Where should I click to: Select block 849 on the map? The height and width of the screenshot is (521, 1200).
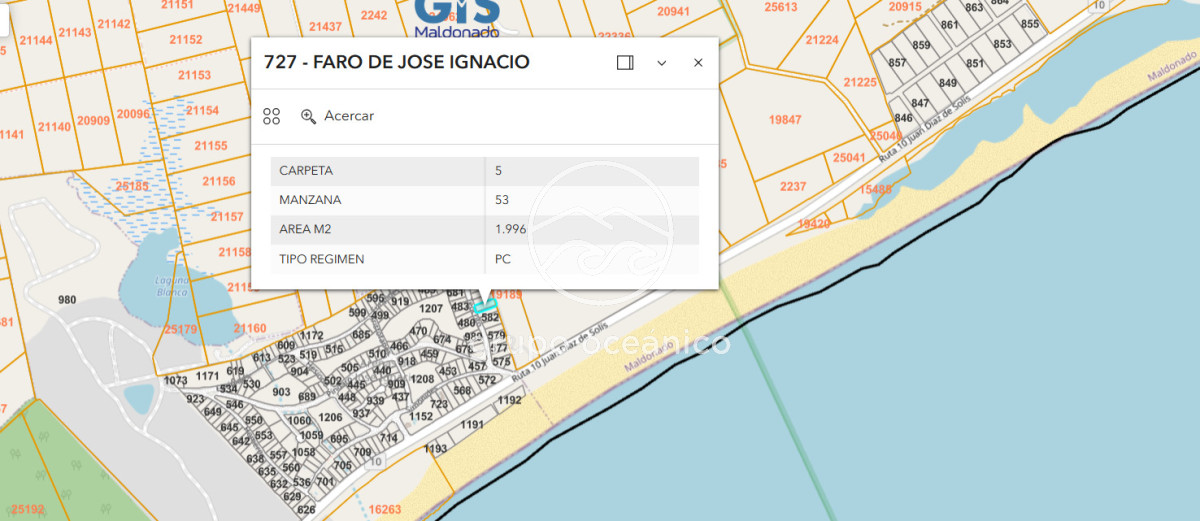coord(948,83)
